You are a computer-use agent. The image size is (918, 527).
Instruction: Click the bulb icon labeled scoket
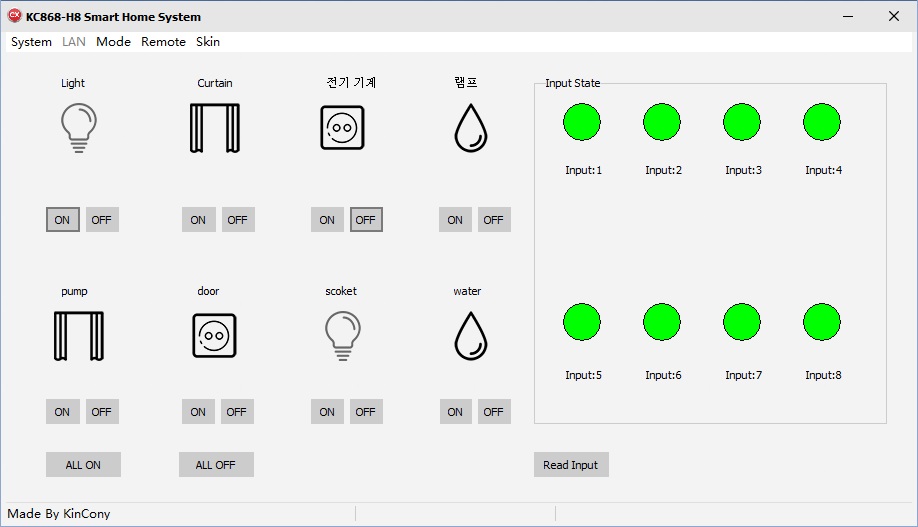342,334
